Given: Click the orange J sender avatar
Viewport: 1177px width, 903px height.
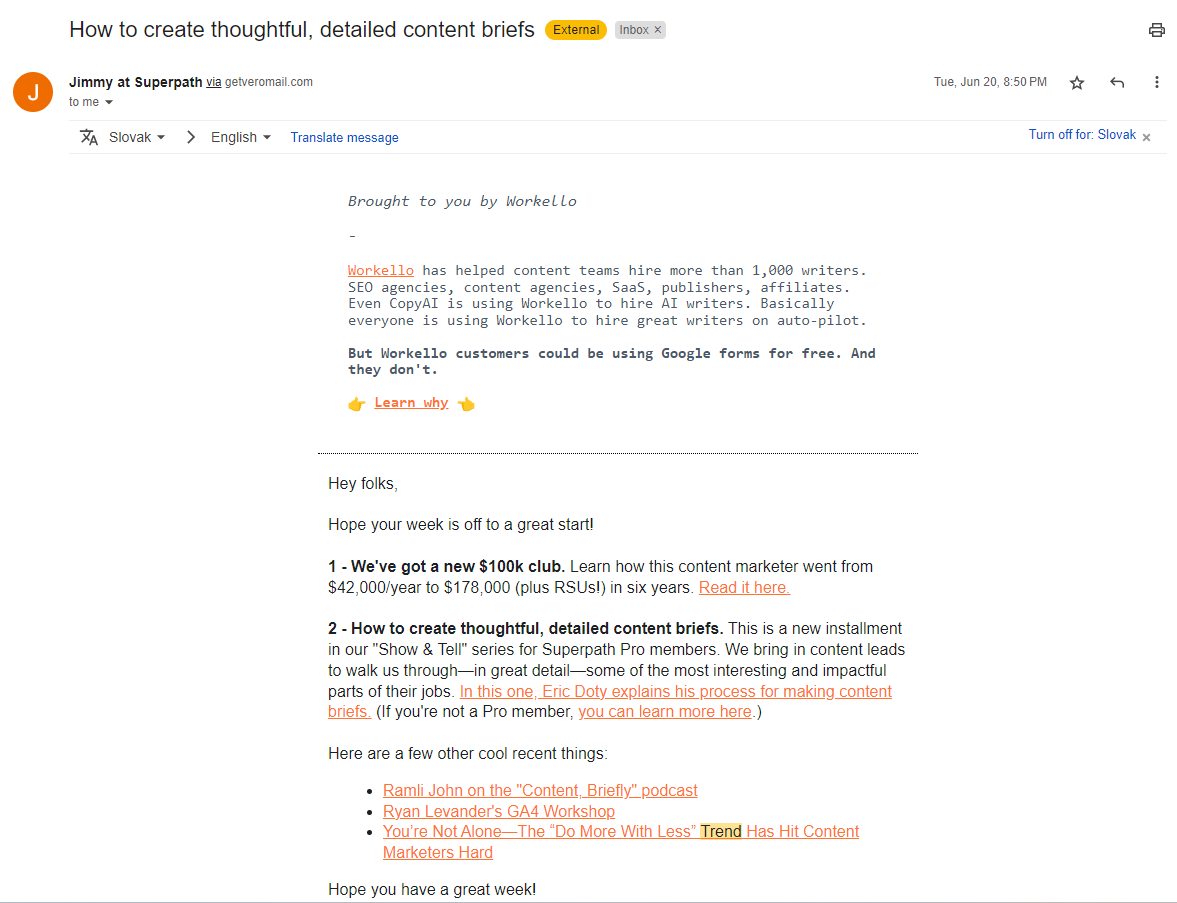Looking at the screenshot, I should click(x=33, y=92).
